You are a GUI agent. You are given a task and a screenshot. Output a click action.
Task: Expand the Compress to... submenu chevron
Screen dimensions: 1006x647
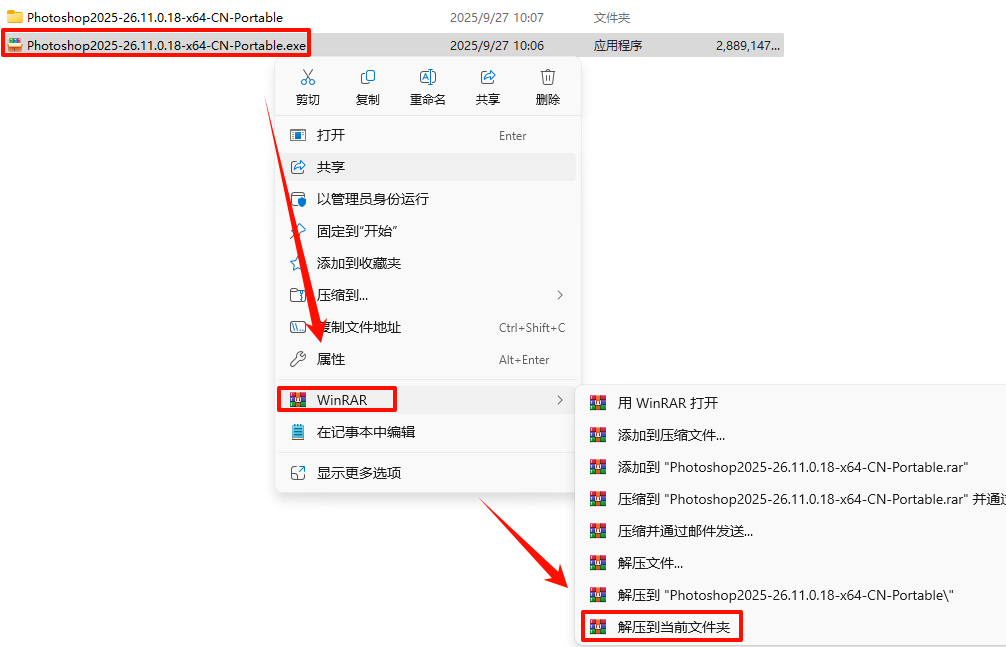pos(560,295)
